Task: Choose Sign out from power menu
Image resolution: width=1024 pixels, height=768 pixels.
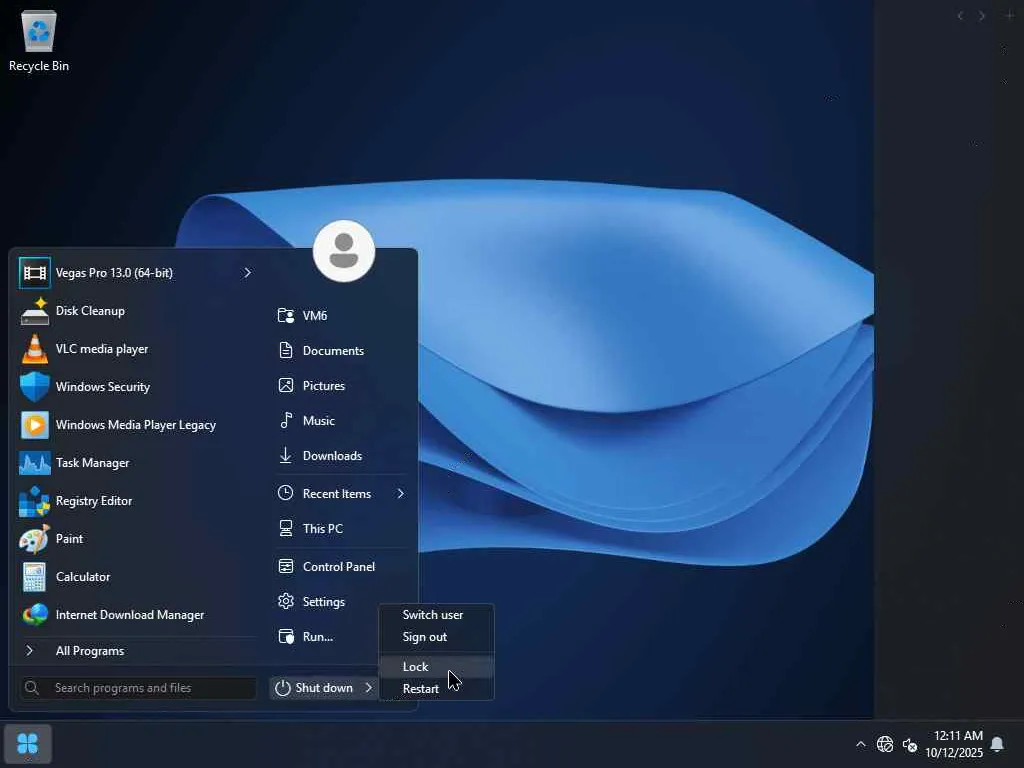Action: 424,637
